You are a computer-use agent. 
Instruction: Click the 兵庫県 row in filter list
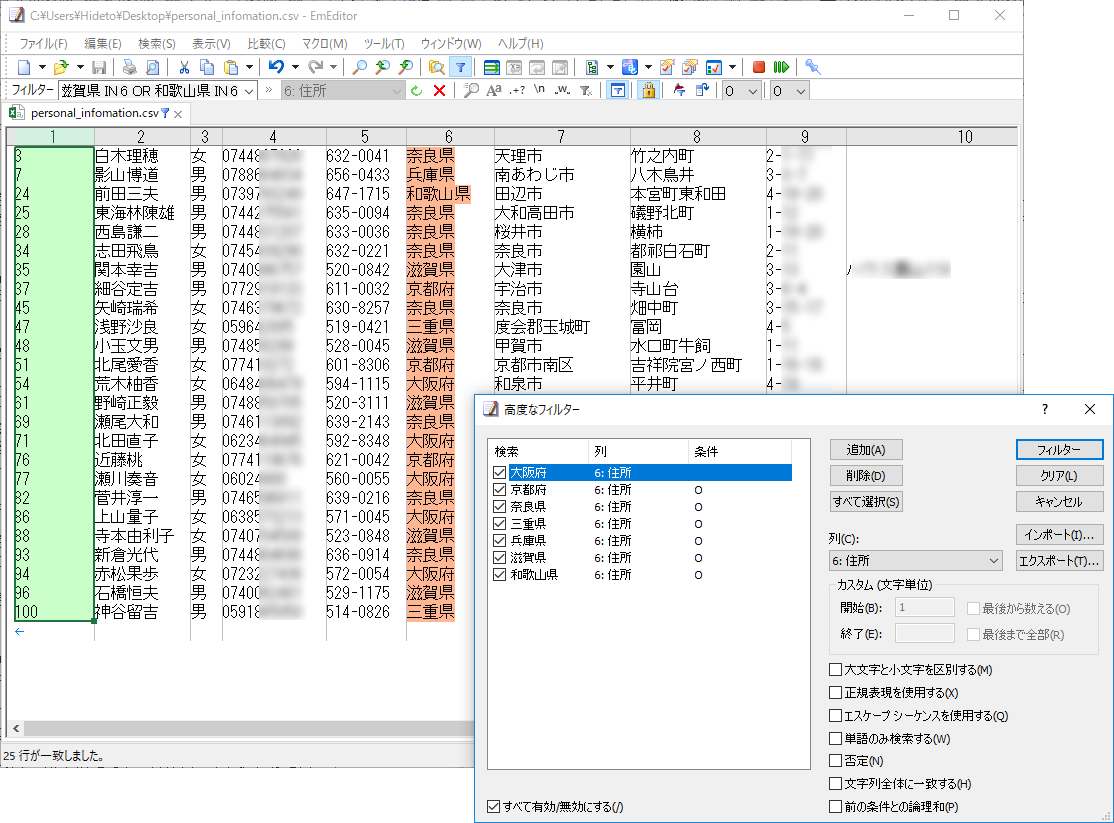point(640,541)
